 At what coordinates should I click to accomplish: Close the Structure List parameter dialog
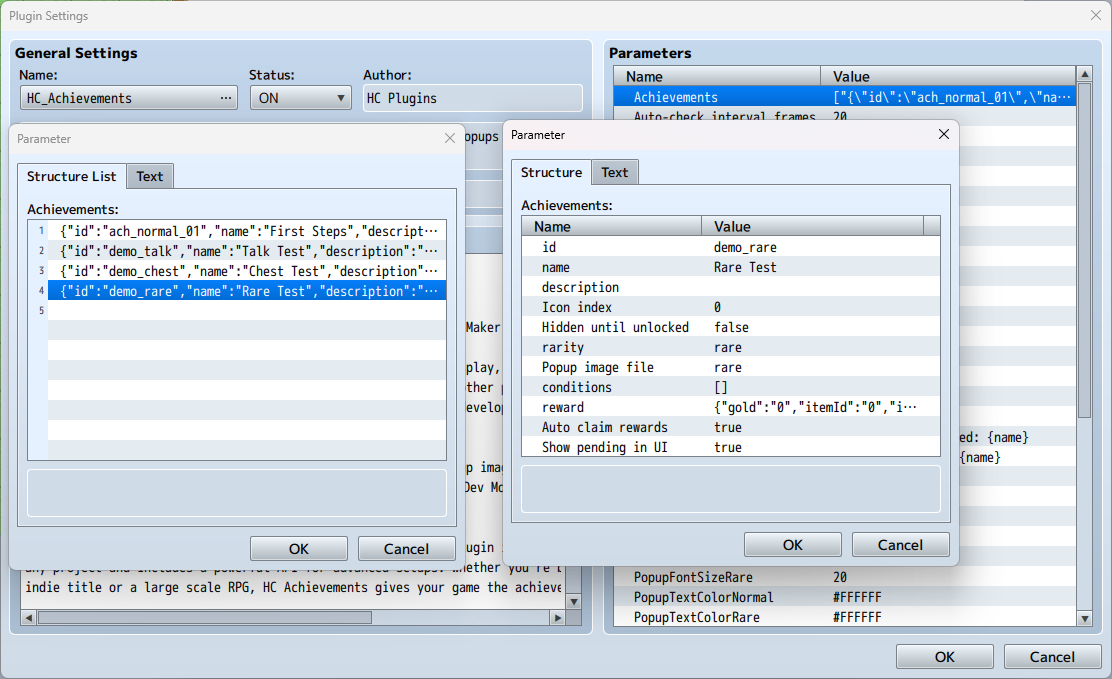click(450, 139)
